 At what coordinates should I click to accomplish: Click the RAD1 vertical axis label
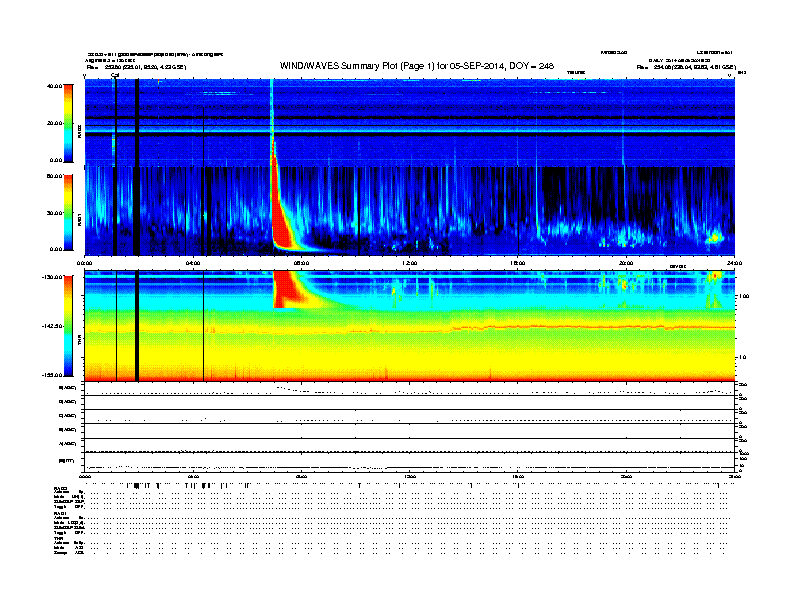79,219
